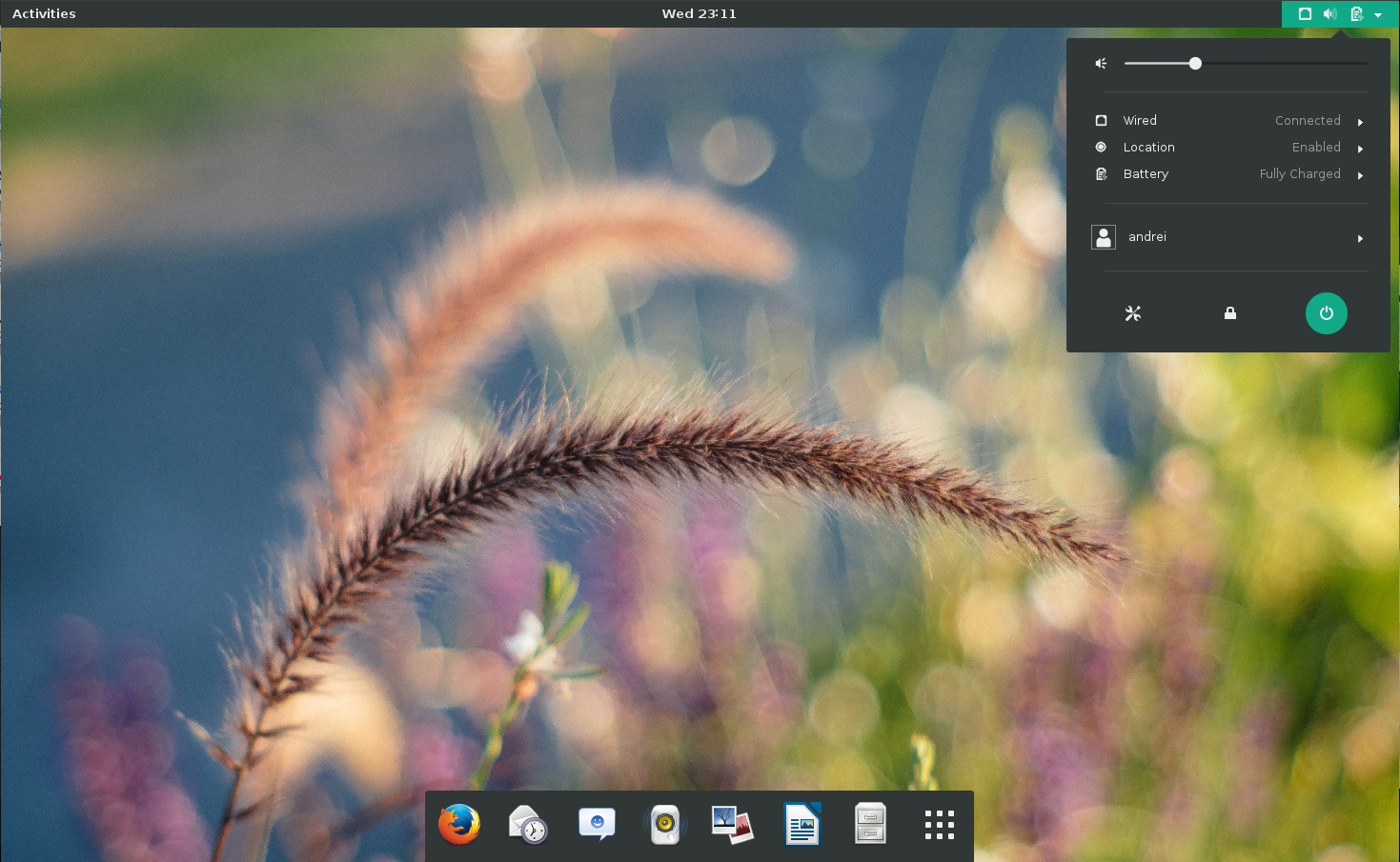Click the speaker icon beside the volume slider

(x=1101, y=64)
